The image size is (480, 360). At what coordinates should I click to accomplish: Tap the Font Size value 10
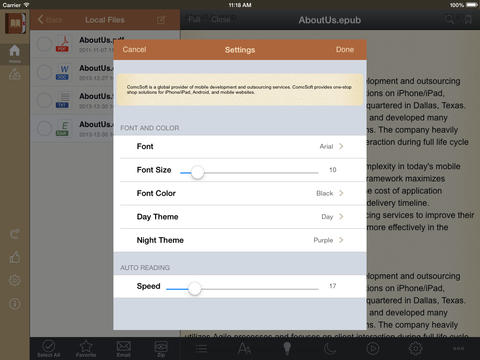point(333,170)
